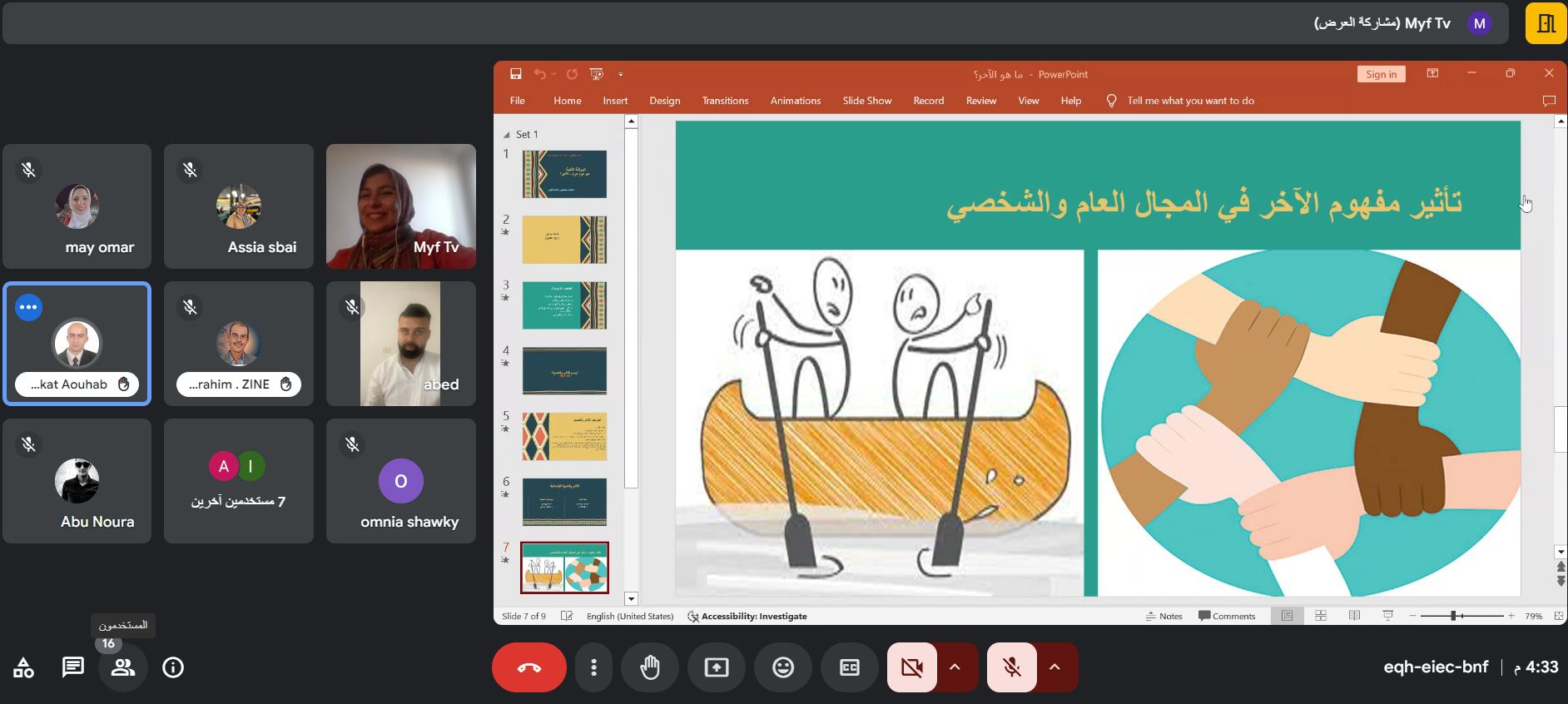Expand the microphone options arrow
This screenshot has height=704, width=1568.
click(x=1054, y=667)
